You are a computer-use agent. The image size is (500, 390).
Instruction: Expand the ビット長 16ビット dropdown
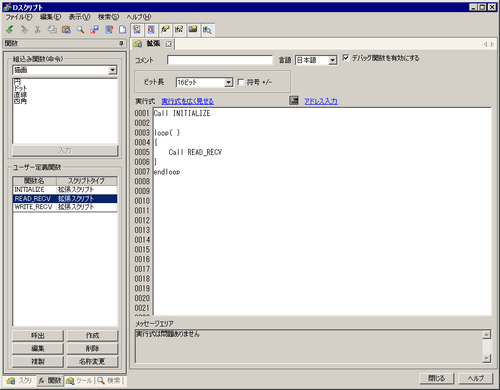(228, 82)
